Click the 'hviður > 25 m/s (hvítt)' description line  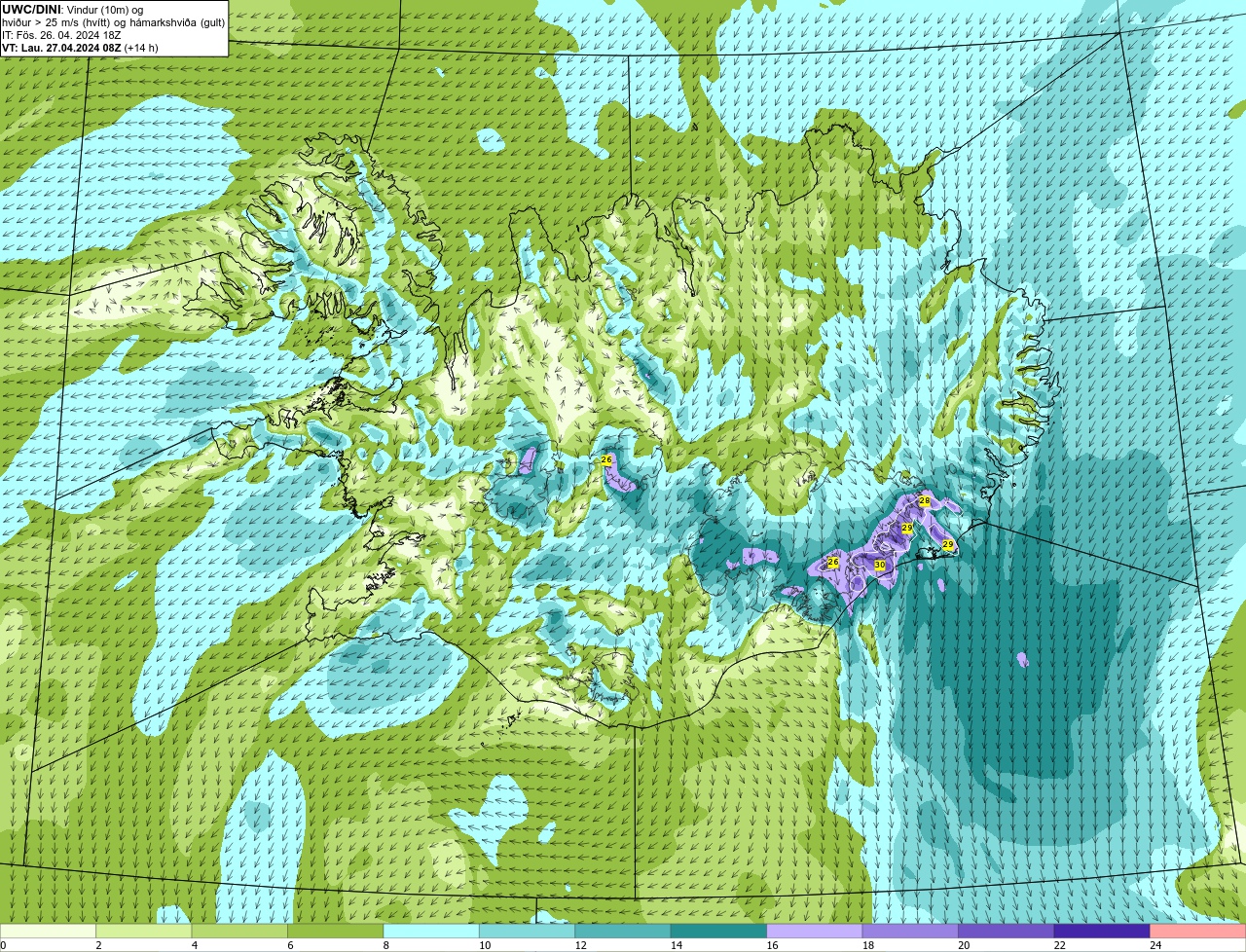coord(114,22)
